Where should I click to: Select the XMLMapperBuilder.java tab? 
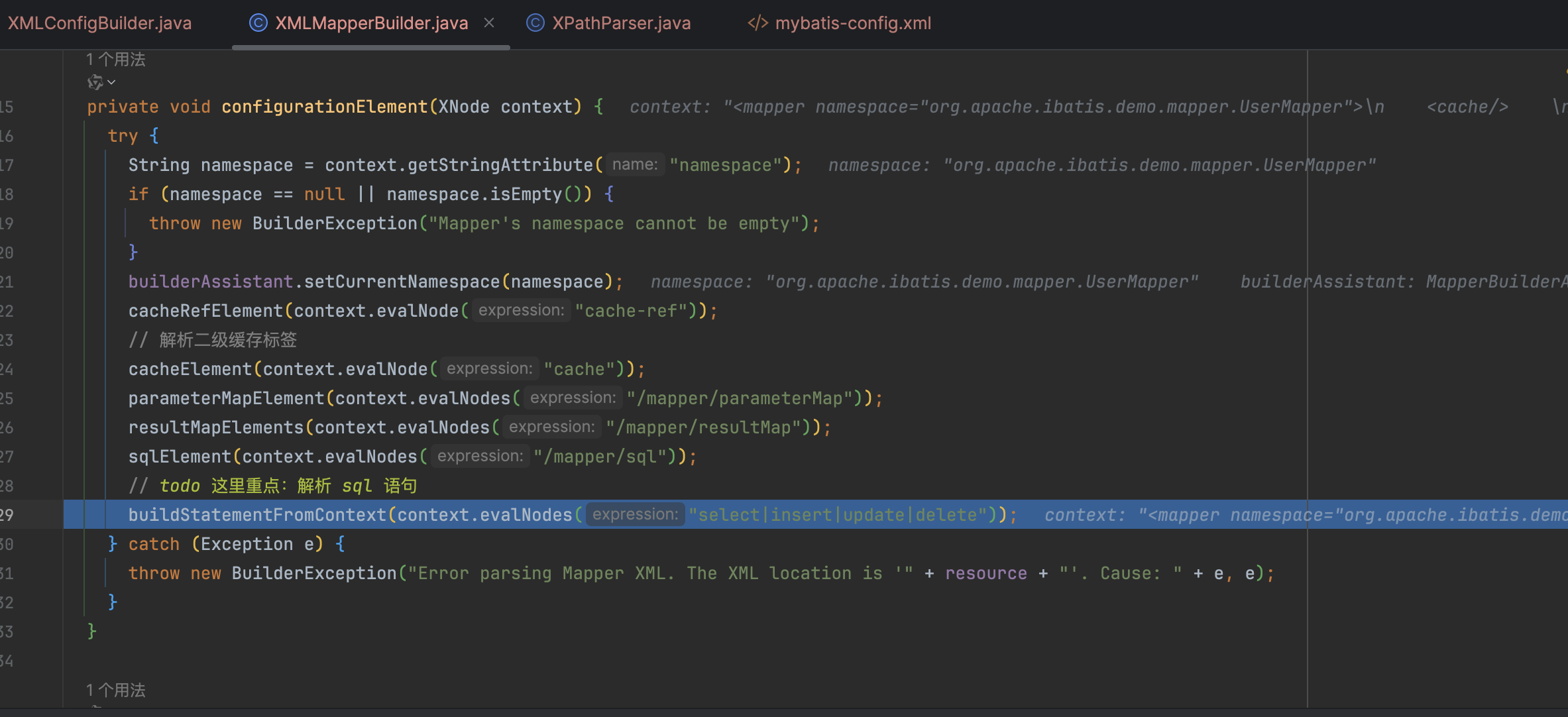(371, 23)
